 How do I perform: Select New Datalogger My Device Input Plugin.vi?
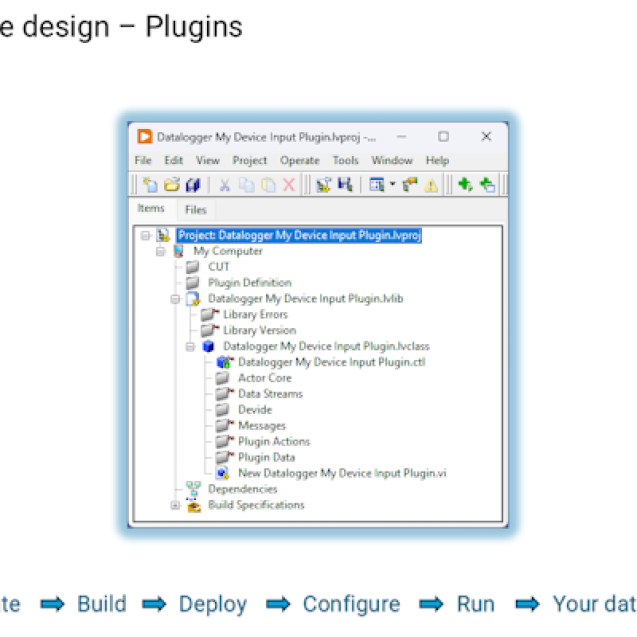[x=340, y=473]
